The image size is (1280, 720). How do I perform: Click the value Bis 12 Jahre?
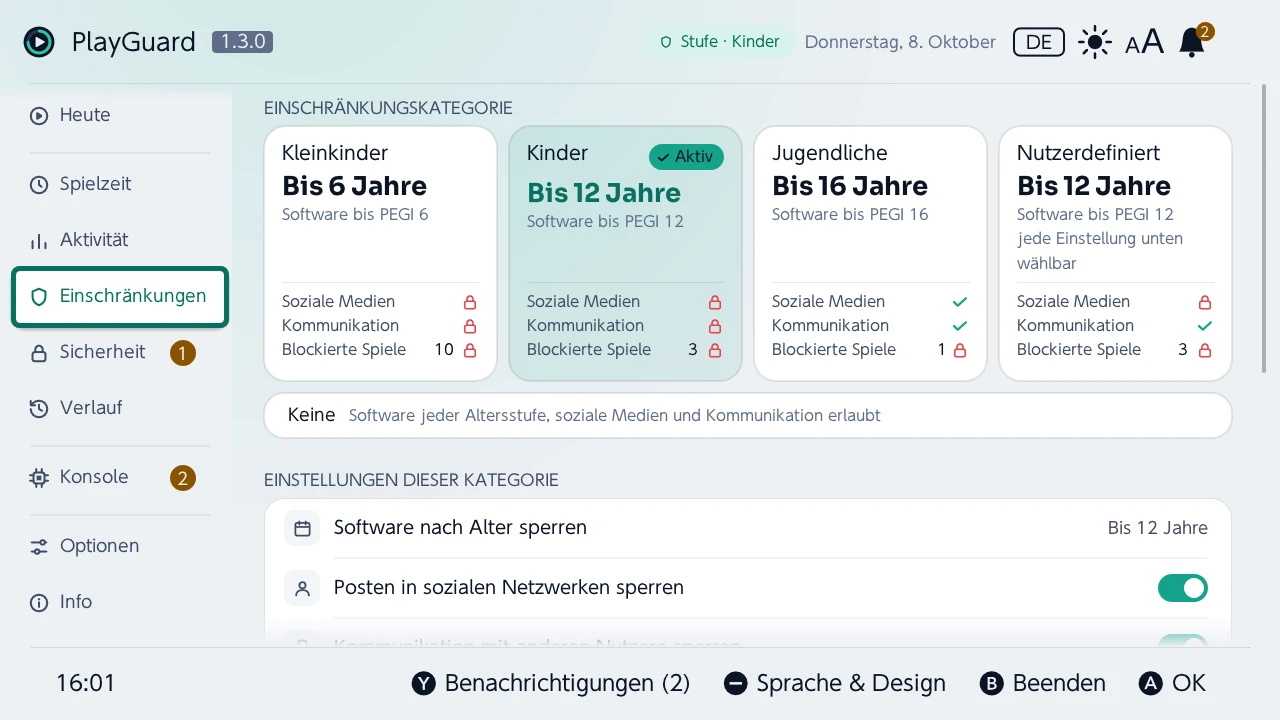[1157, 528]
